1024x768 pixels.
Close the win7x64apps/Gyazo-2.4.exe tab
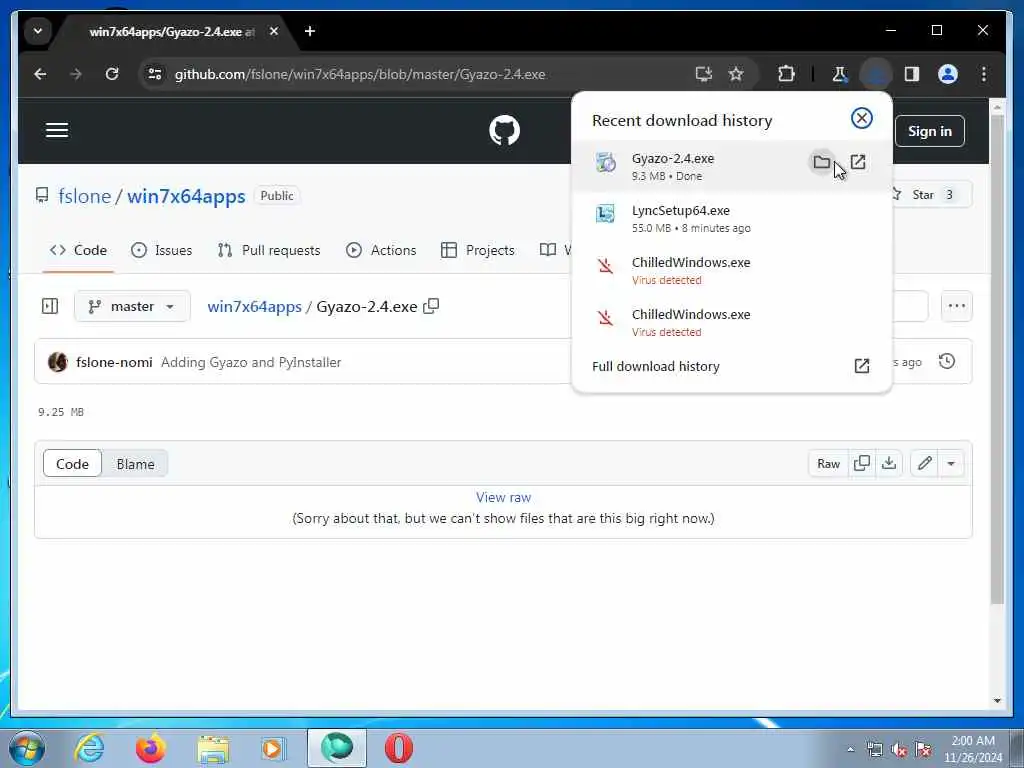[x=274, y=31]
